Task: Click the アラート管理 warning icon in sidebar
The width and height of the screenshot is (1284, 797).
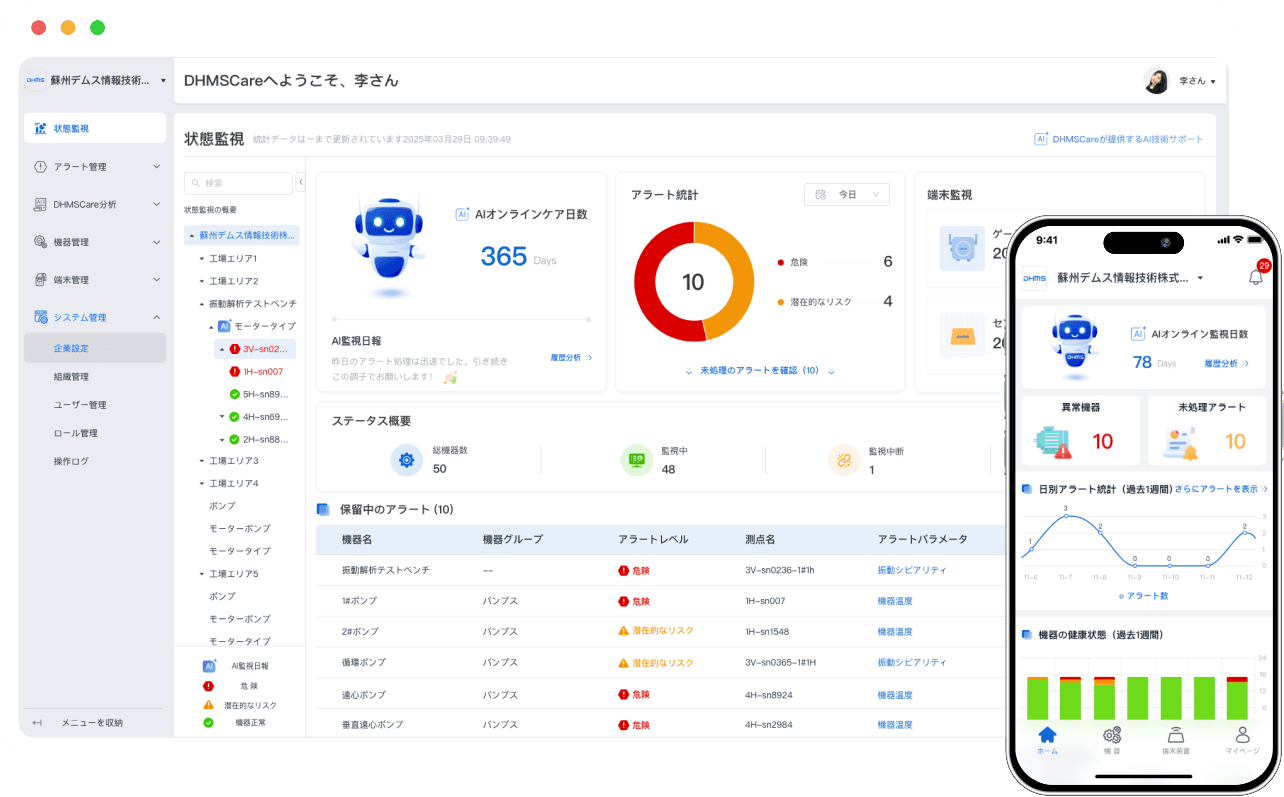Action: point(40,166)
